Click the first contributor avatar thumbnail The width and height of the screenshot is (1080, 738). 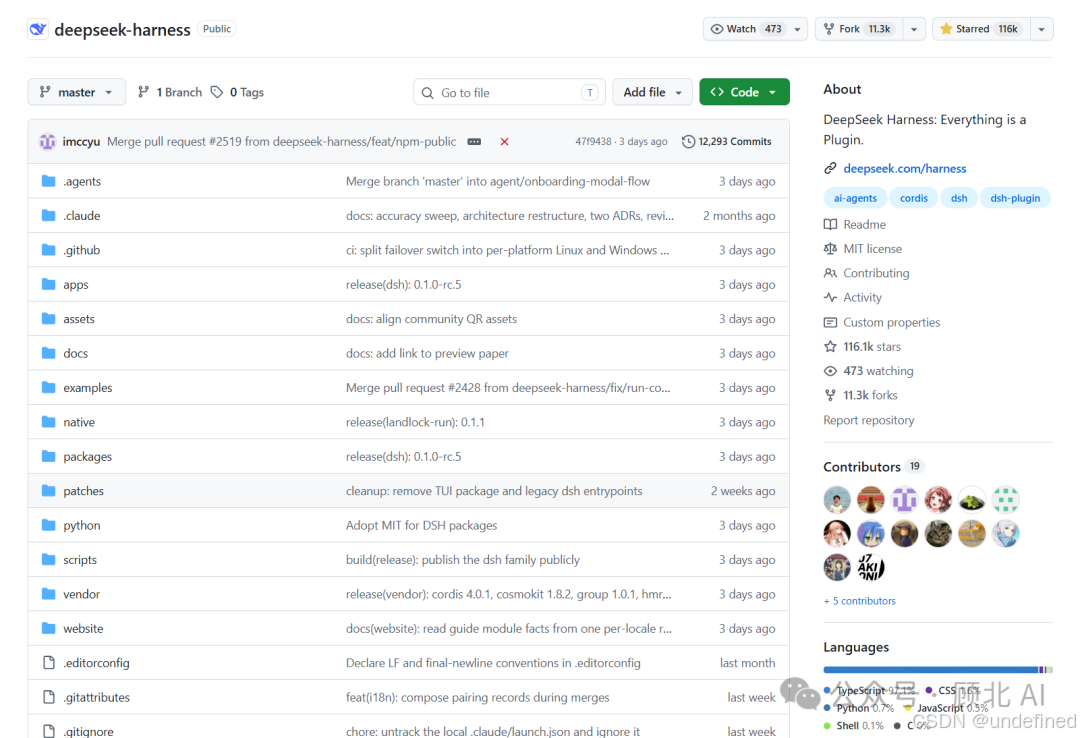click(837, 500)
